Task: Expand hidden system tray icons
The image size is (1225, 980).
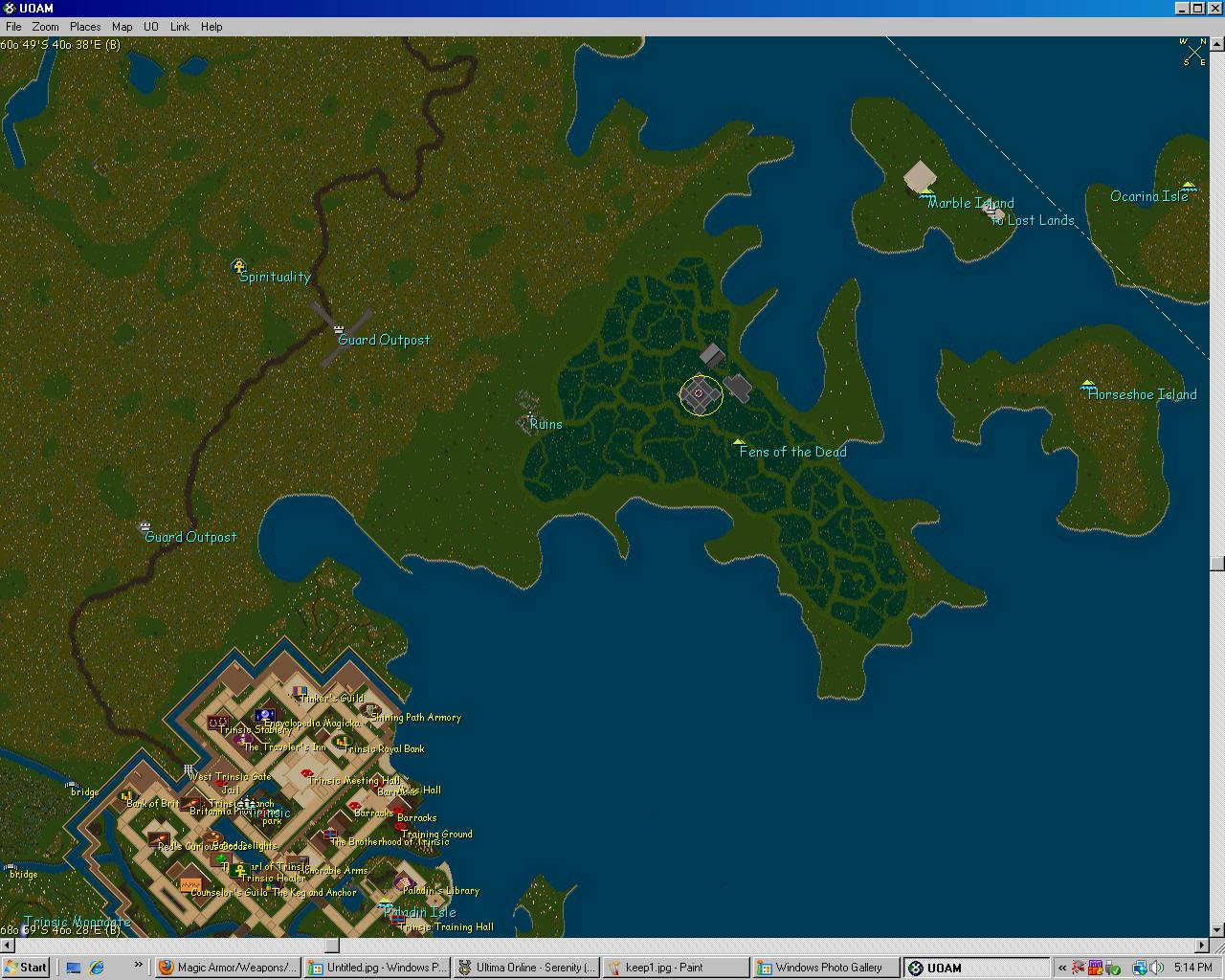Action: (1061, 968)
